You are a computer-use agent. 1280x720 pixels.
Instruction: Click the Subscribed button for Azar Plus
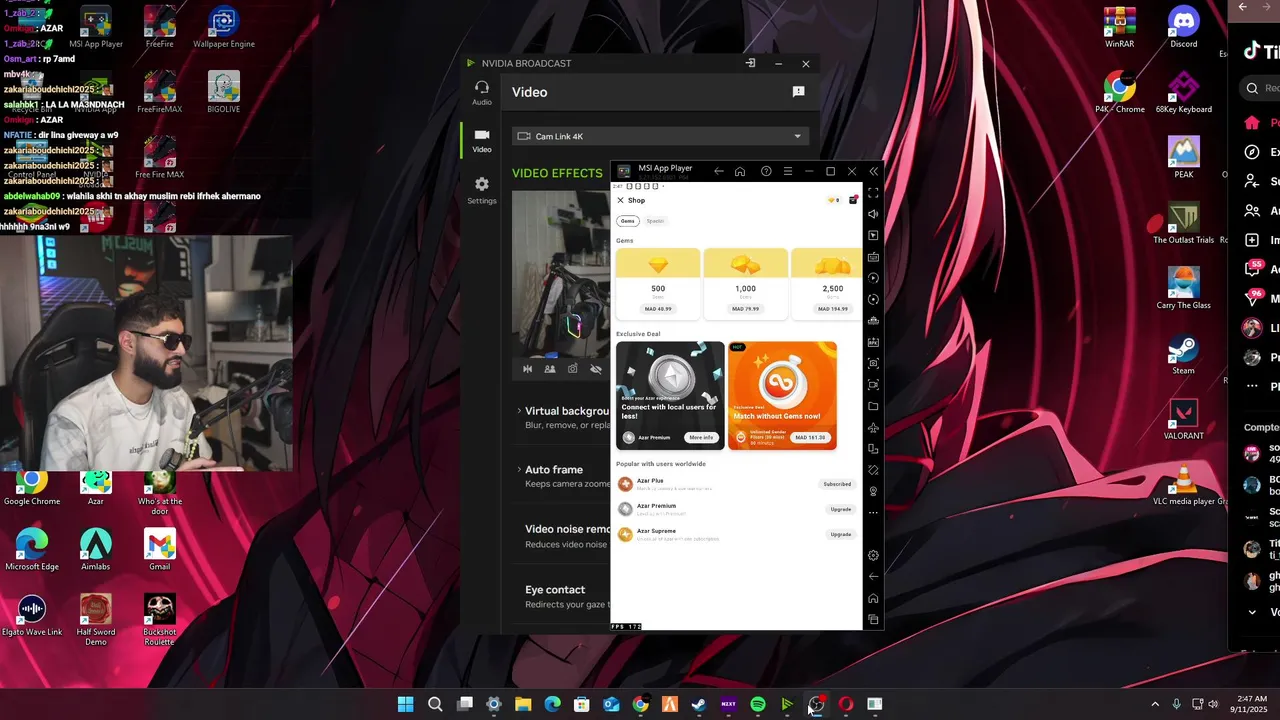[x=837, y=484]
